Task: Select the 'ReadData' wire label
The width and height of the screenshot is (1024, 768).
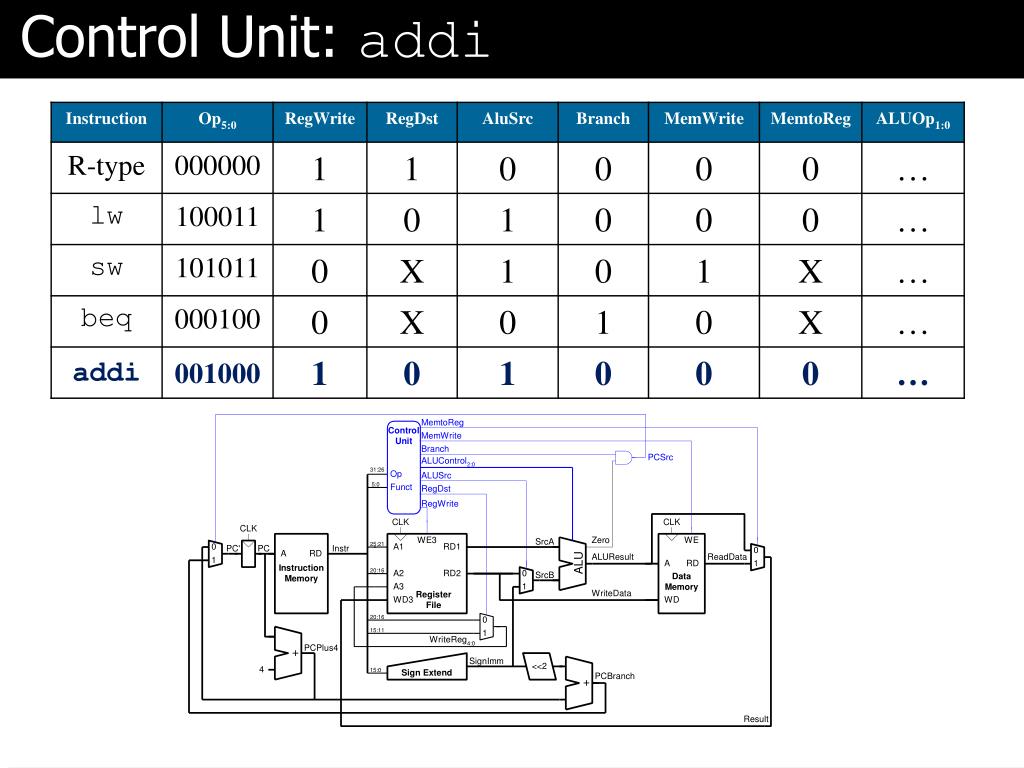Action: [727, 557]
